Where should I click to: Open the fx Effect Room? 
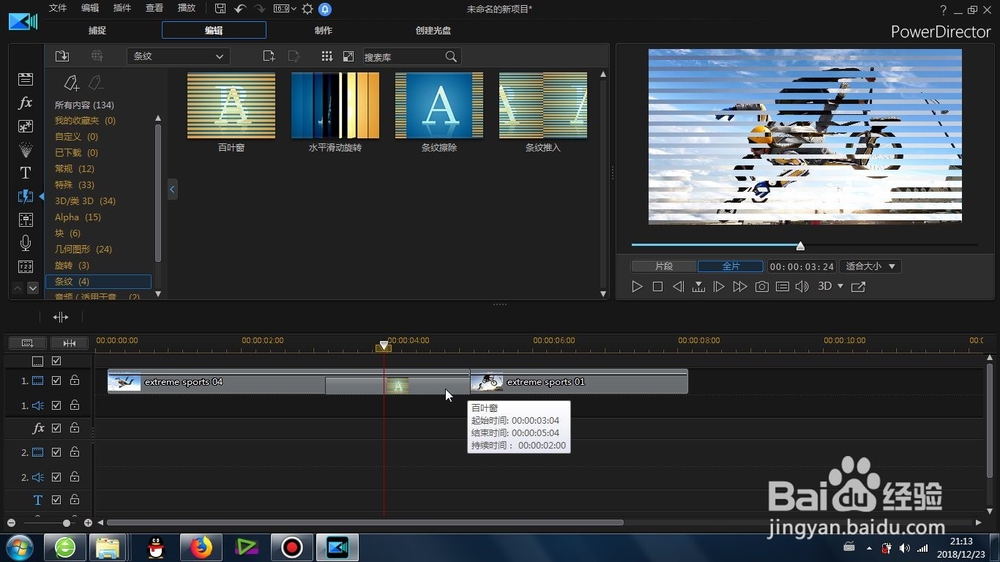pos(26,102)
